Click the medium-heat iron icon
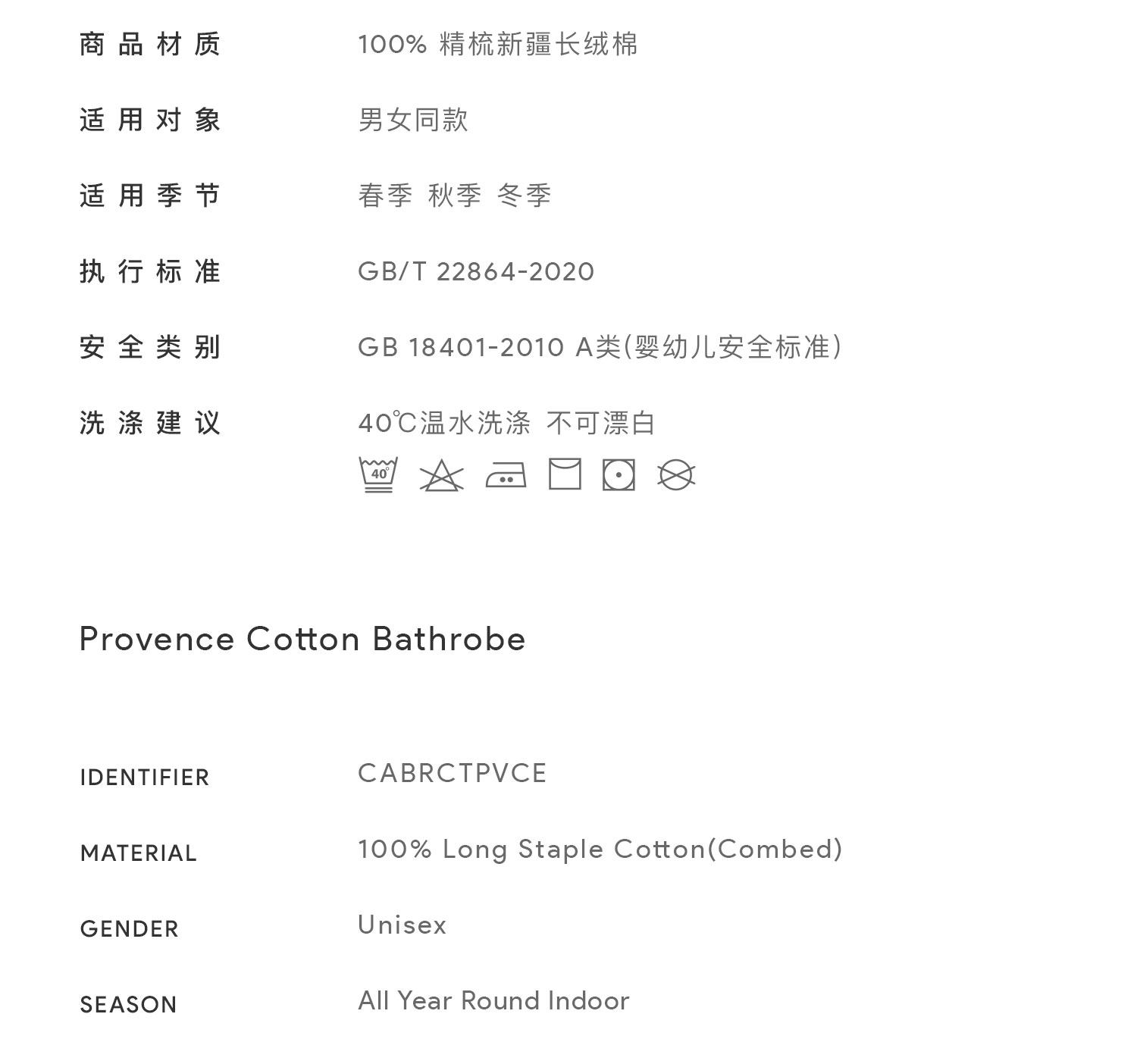 click(506, 477)
